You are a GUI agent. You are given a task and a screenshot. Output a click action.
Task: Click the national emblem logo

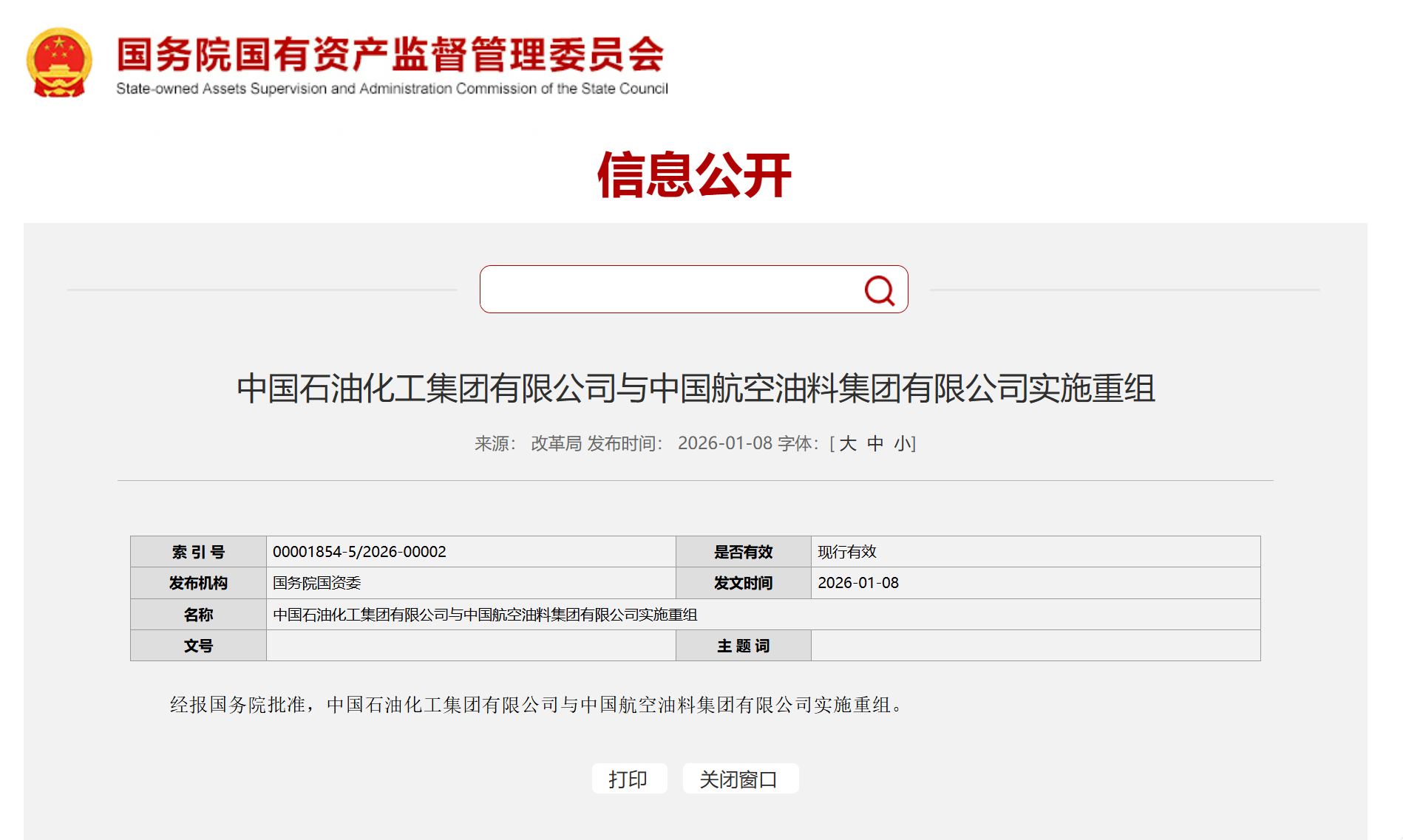tap(59, 63)
